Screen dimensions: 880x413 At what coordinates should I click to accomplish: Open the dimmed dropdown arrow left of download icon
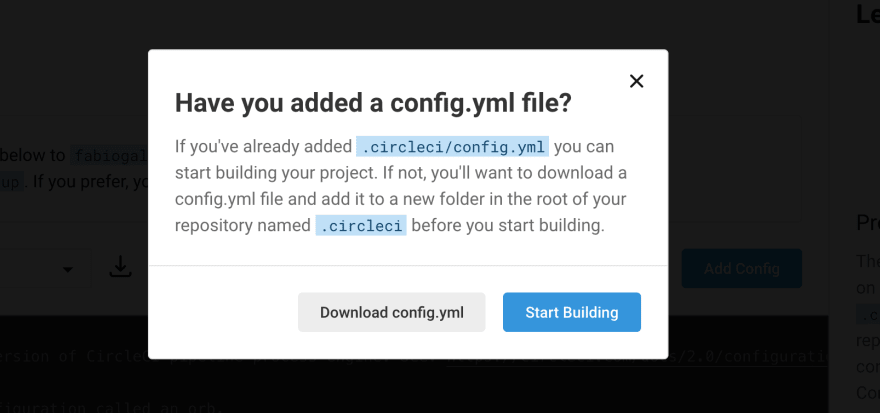tap(68, 270)
